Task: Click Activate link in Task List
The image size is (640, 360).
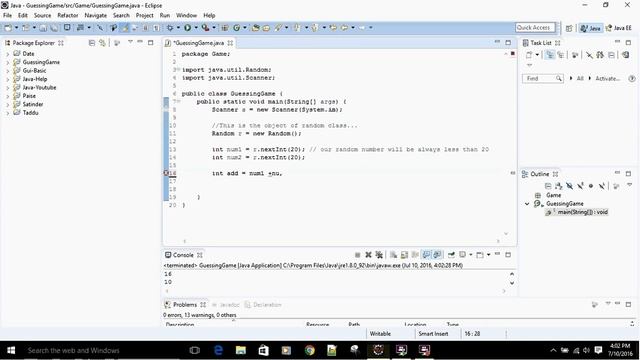Action: click(607, 78)
